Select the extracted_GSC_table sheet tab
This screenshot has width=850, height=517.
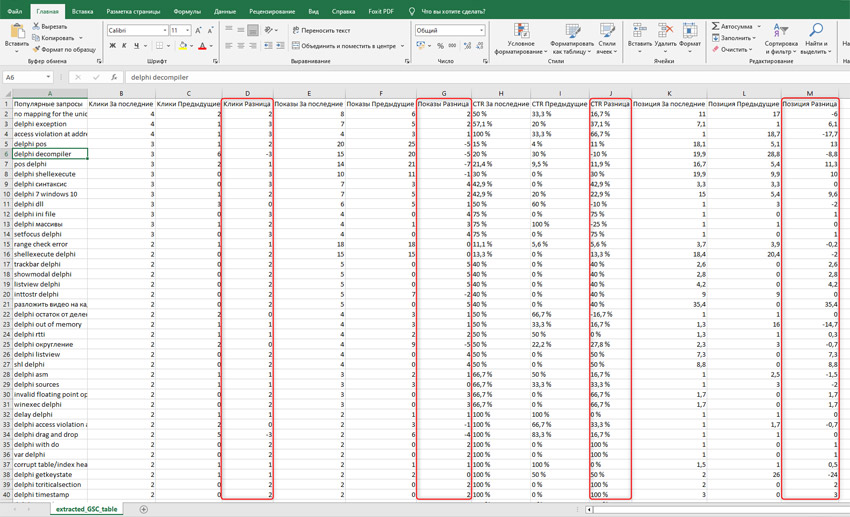87,509
